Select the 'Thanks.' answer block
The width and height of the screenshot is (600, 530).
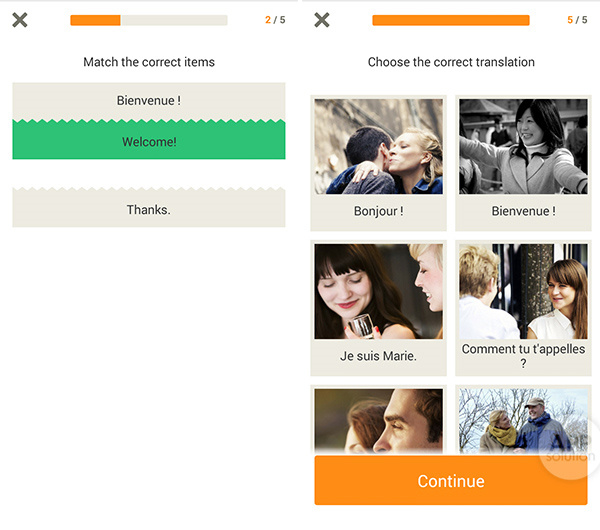tap(149, 208)
